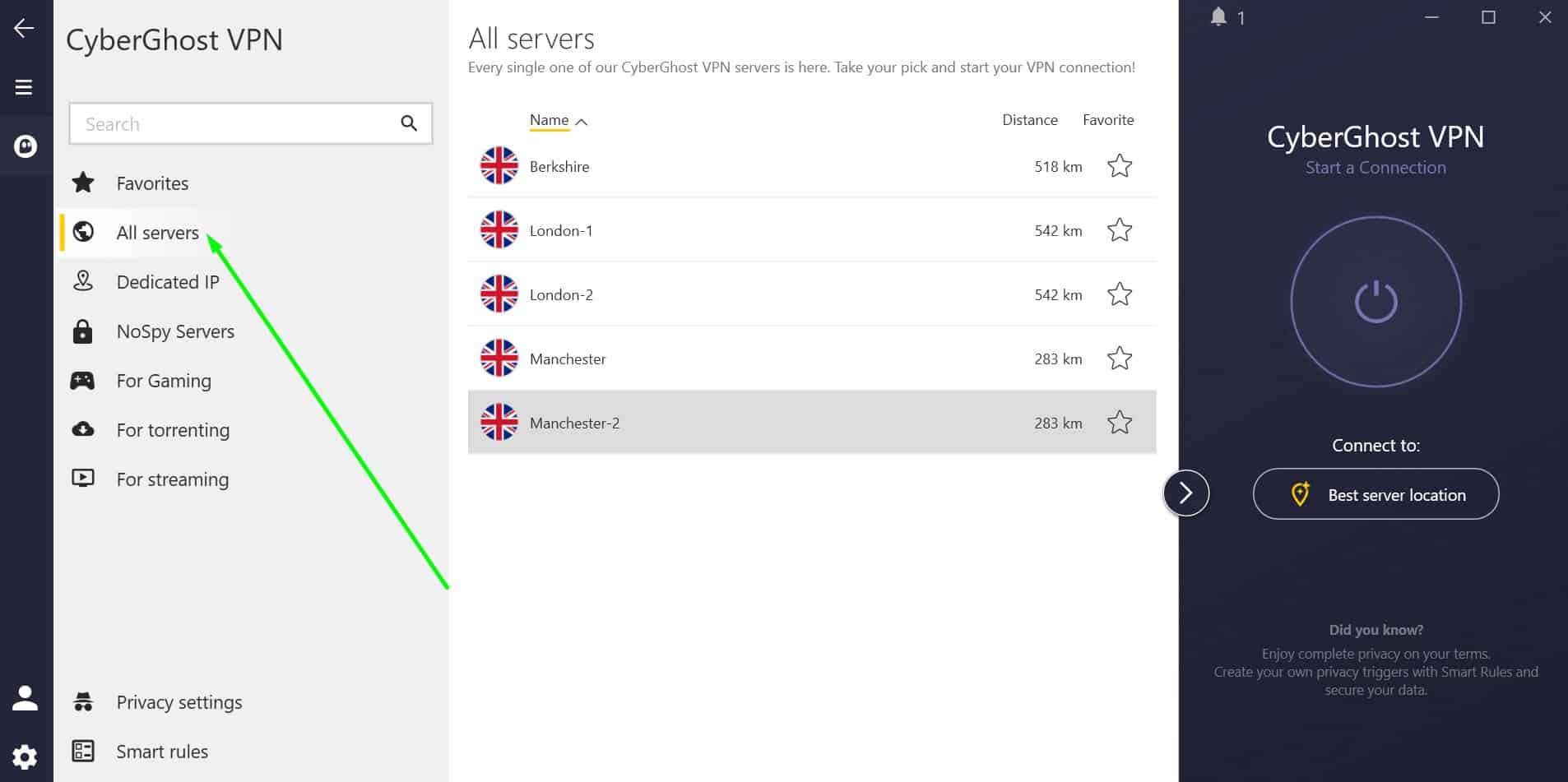Sort by Name column header
The height and width of the screenshot is (782, 1568).
tap(550, 120)
